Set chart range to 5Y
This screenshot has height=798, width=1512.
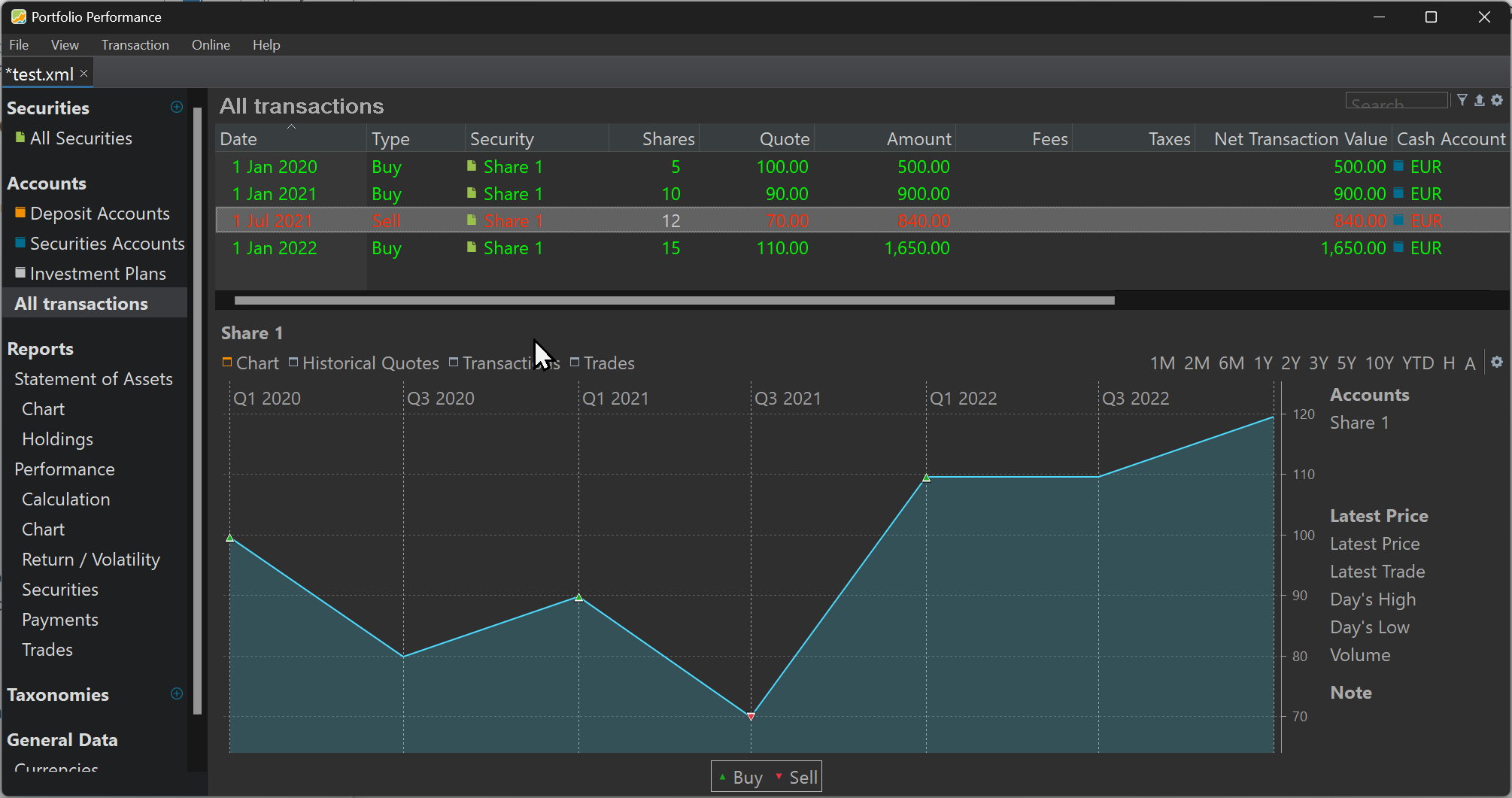[x=1347, y=363]
